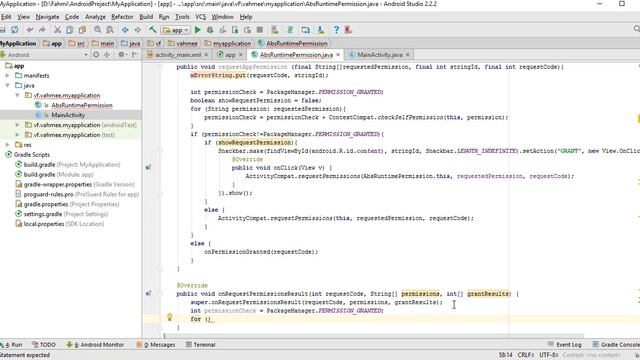Close the app editor tab

coord(240,55)
